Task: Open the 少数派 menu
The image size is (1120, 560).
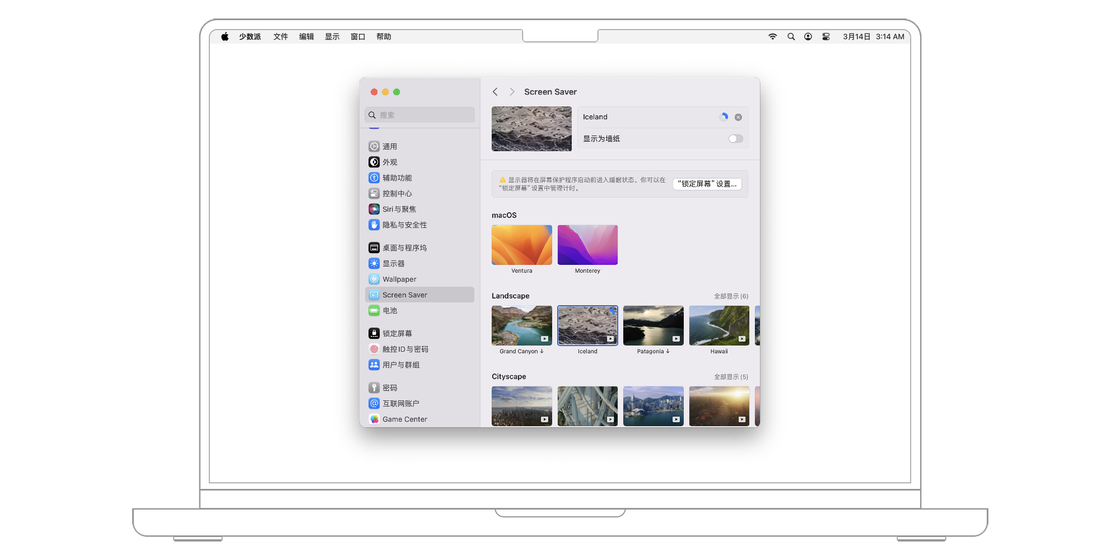Action: 250,36
